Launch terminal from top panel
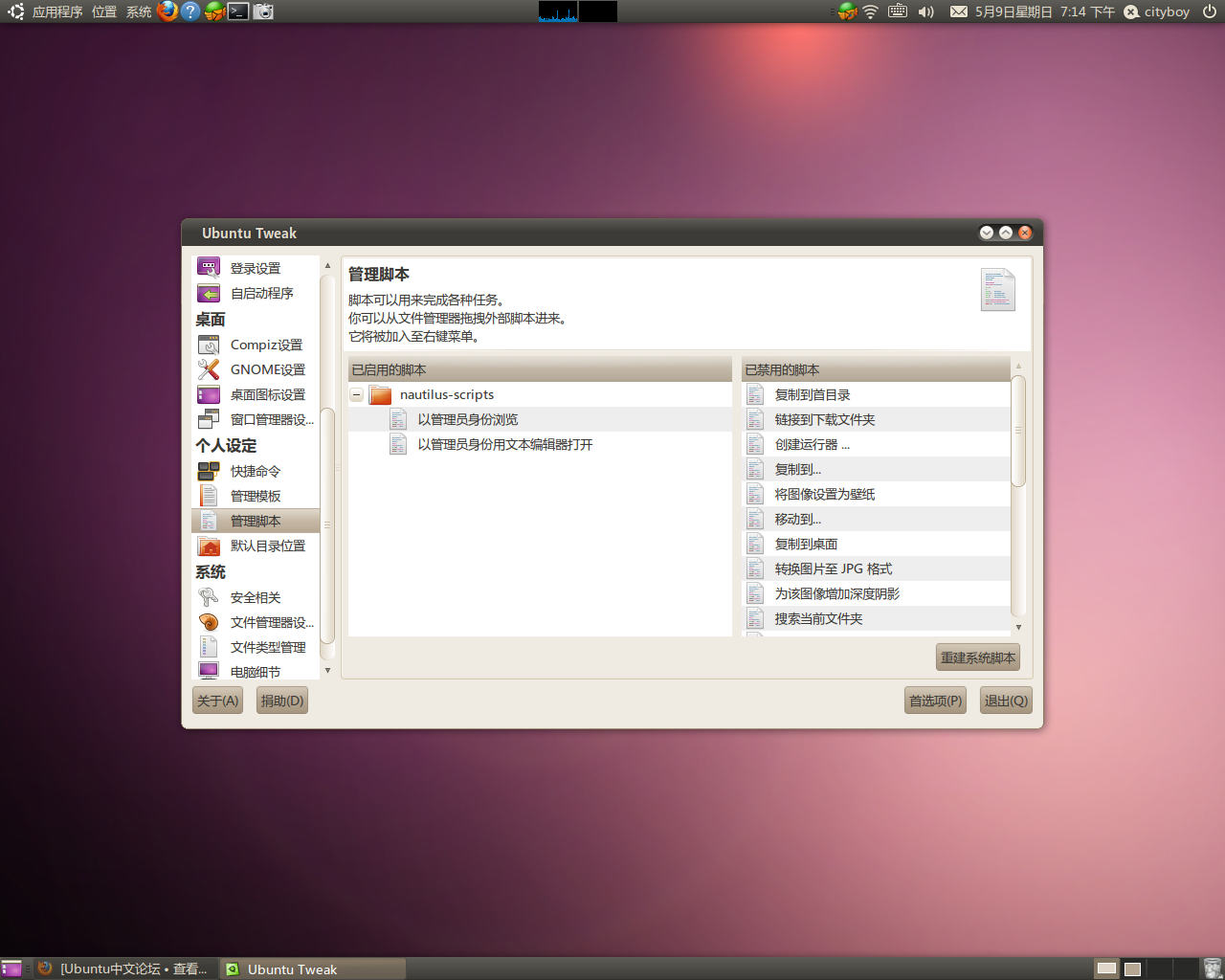Image resolution: width=1225 pixels, height=980 pixels. pos(237,11)
